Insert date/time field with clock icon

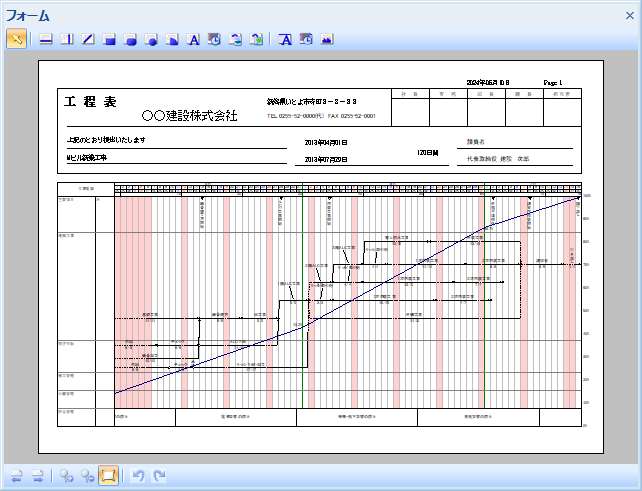pyautogui.click(x=215, y=39)
